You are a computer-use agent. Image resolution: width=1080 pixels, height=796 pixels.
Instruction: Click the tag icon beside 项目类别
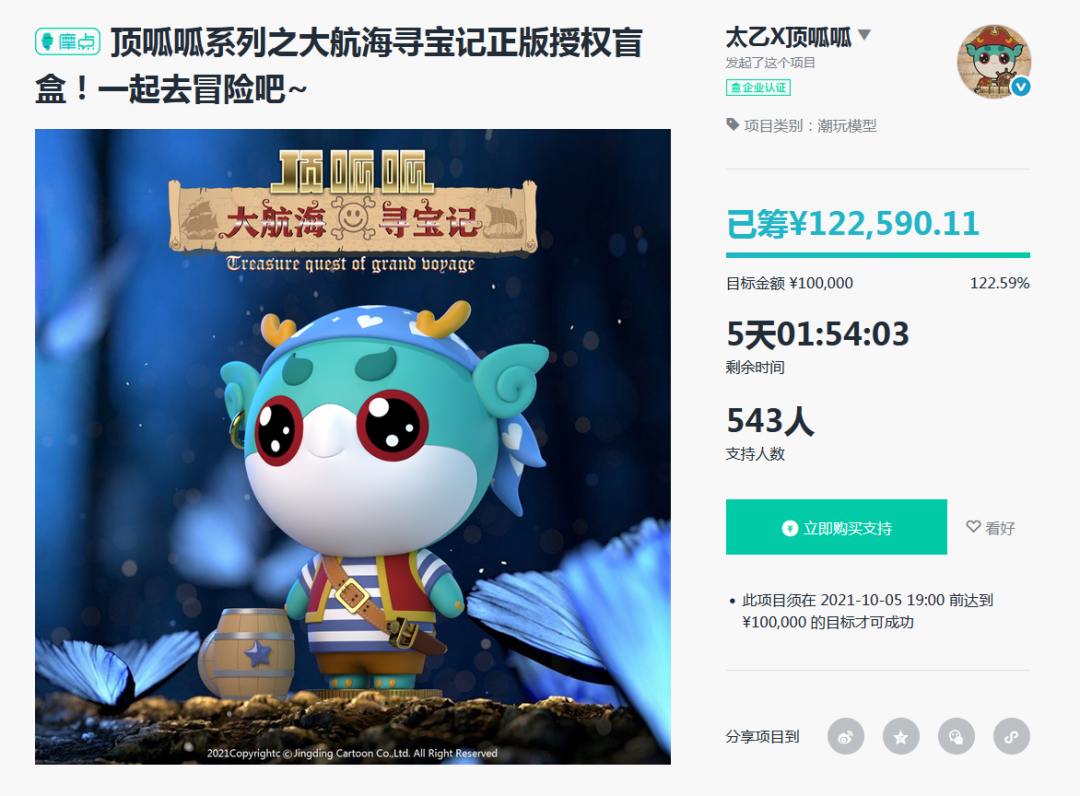pos(732,125)
